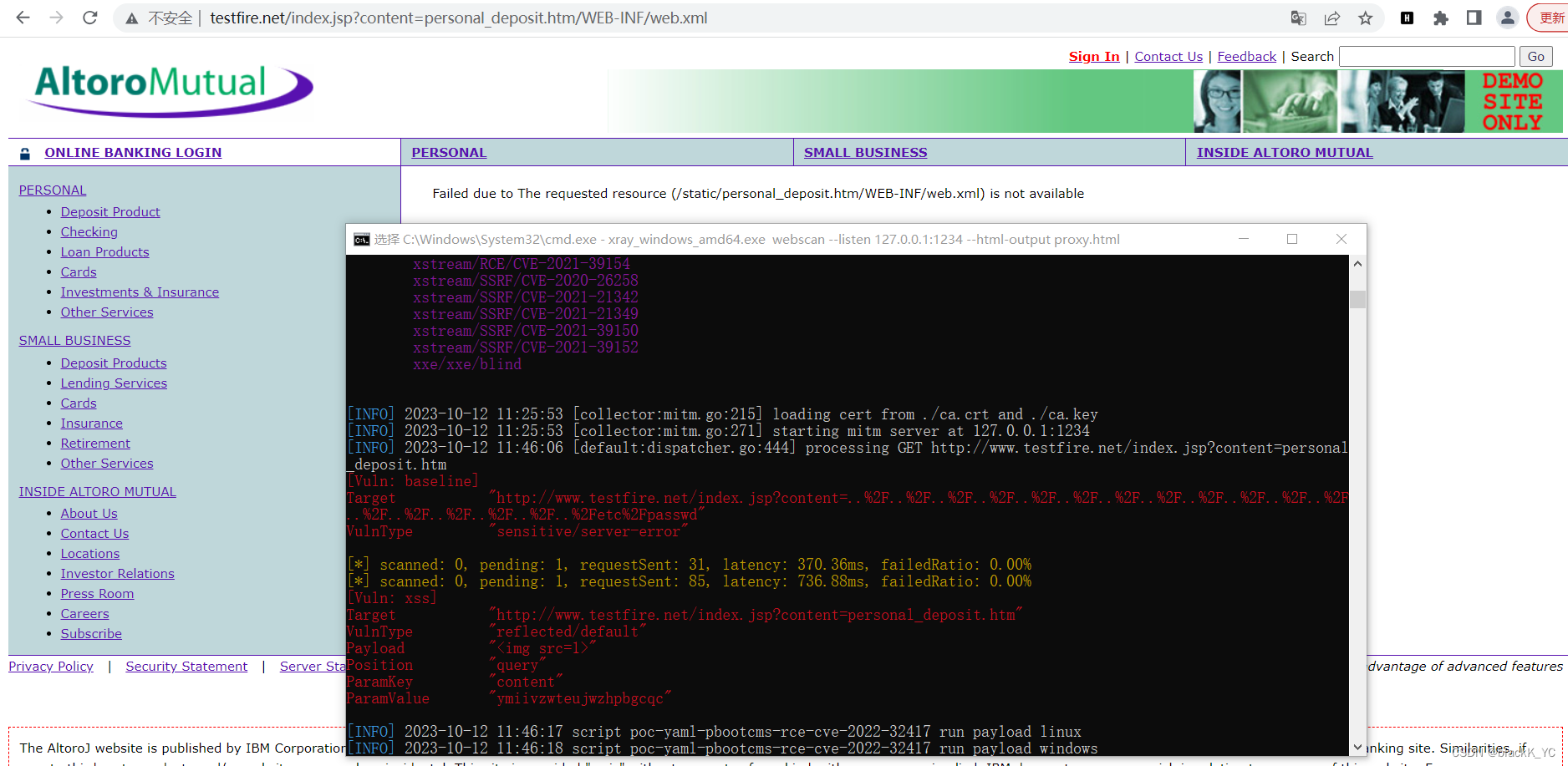Click the browser address bar URL
This screenshot has width=1568, height=766.
(459, 18)
